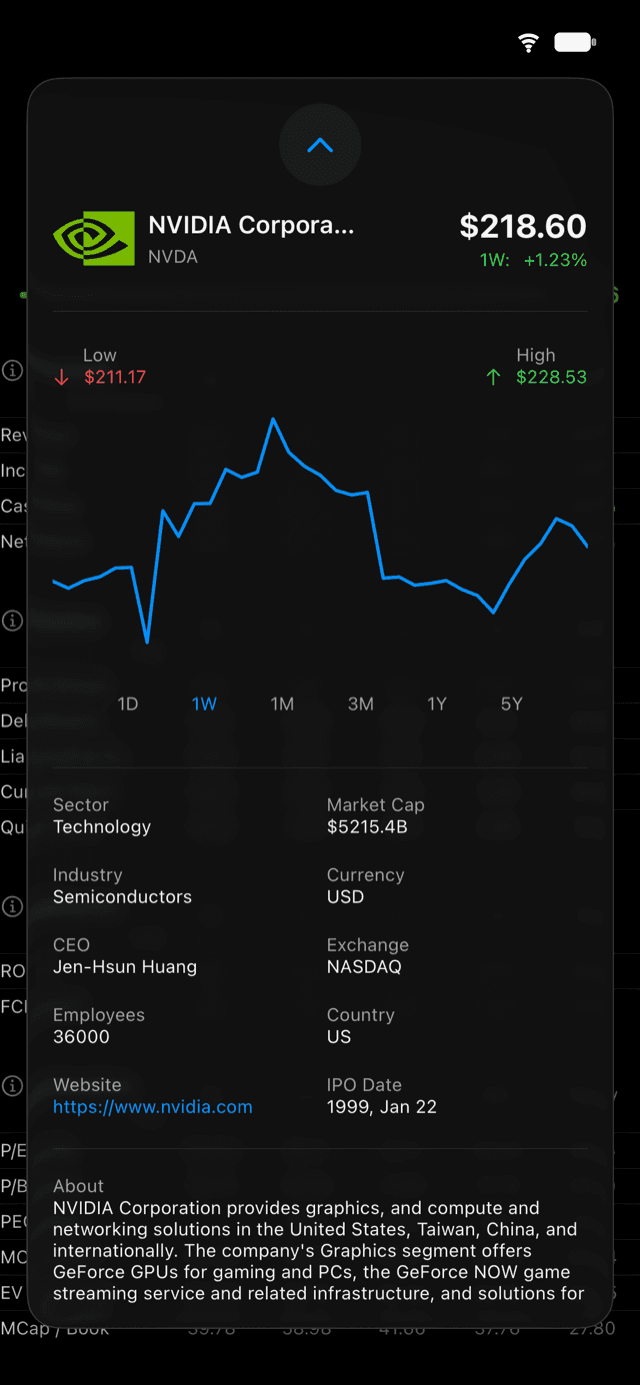Select the 5Y chart range
Image resolution: width=640 pixels, height=1385 pixels.
click(x=512, y=704)
